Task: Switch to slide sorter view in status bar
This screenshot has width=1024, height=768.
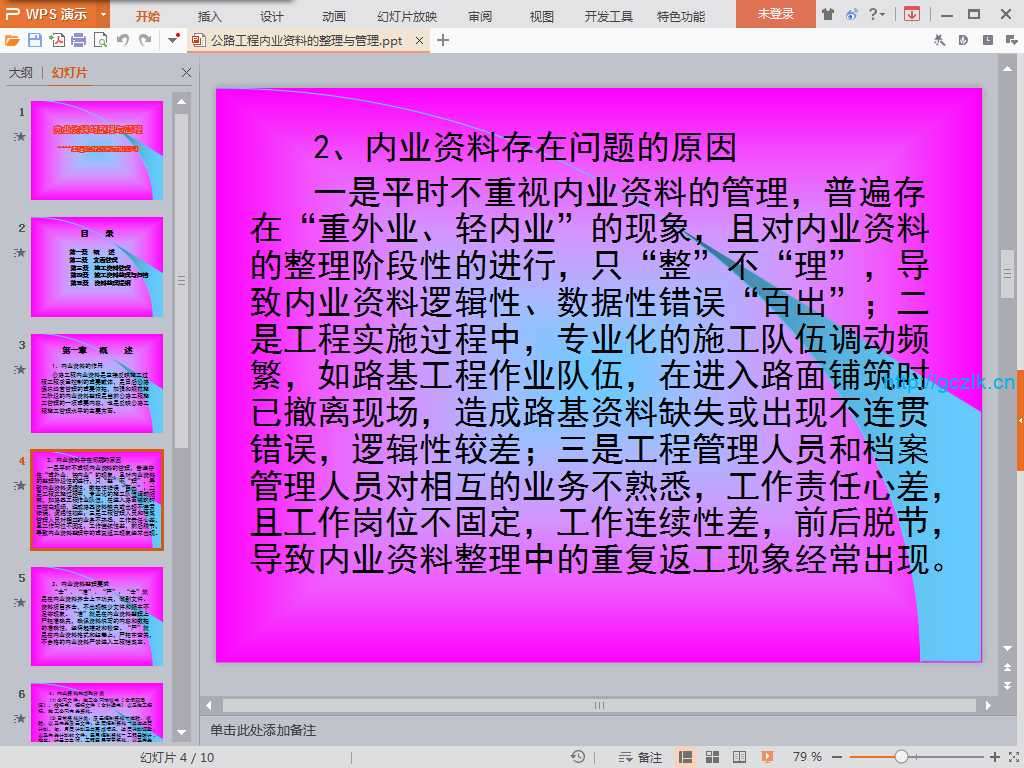Action: [x=712, y=757]
